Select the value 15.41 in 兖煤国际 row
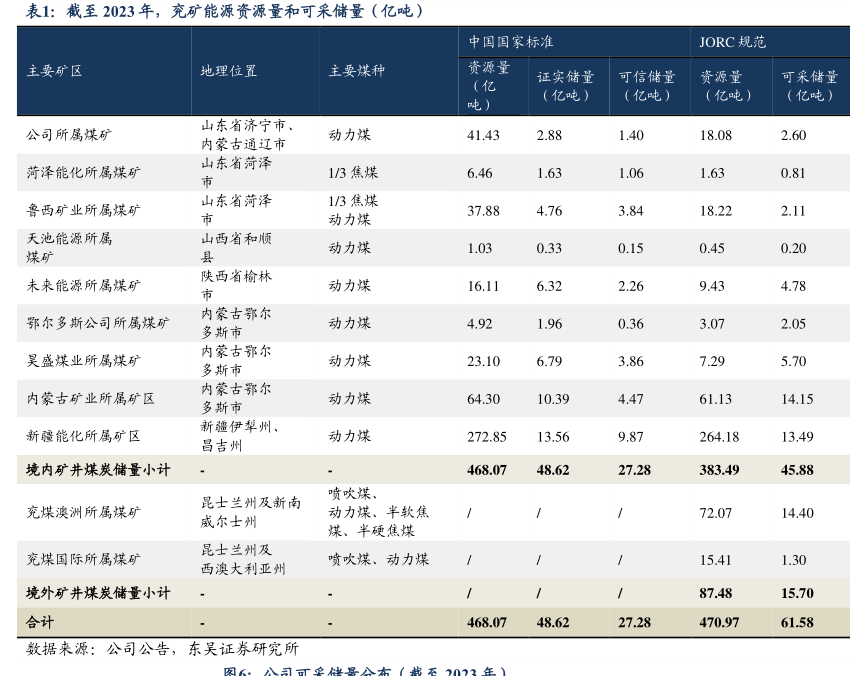The width and height of the screenshot is (850, 676). 716,560
